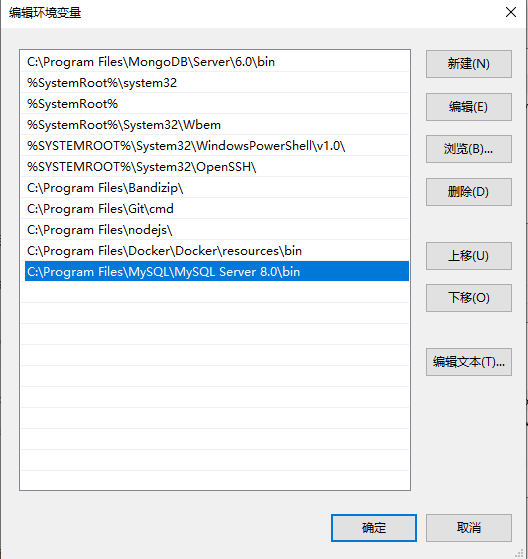528x559 pixels.
Task: Select the MongoDB\Server\6.0\bin path entry
Action: [215, 62]
